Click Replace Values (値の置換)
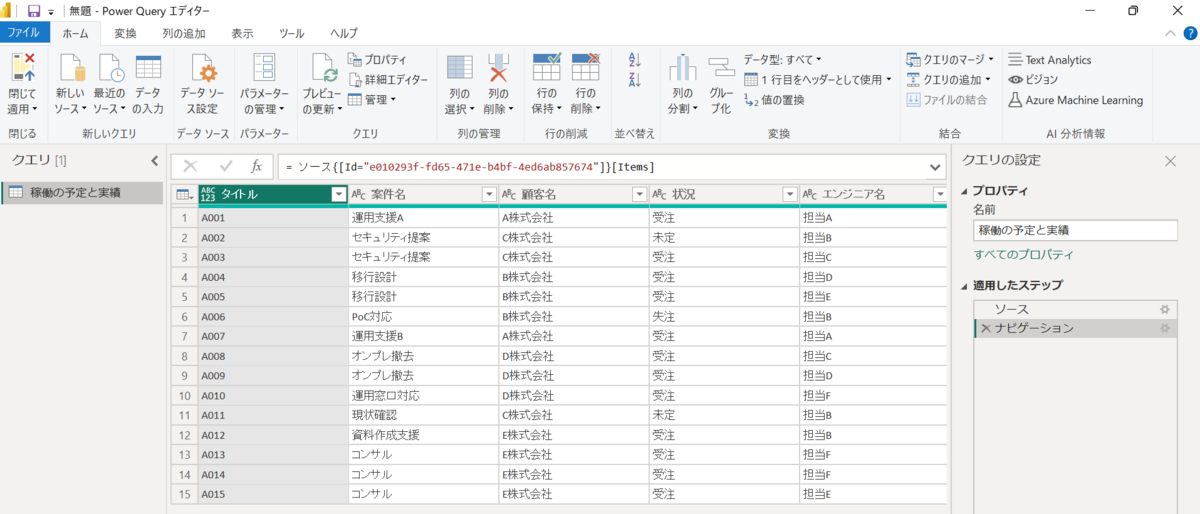This screenshot has width=1200, height=514. point(775,100)
